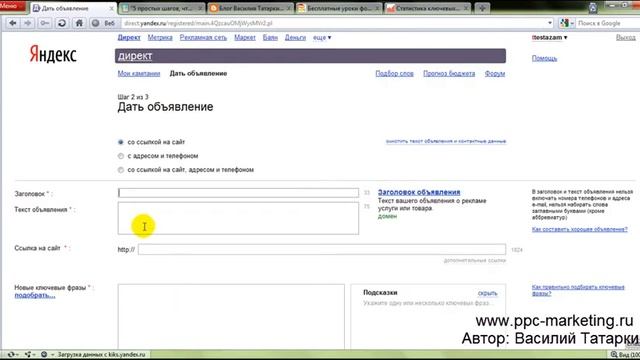Open the 'Деньги' link
The height and width of the screenshot is (360, 640).
[x=295, y=38]
